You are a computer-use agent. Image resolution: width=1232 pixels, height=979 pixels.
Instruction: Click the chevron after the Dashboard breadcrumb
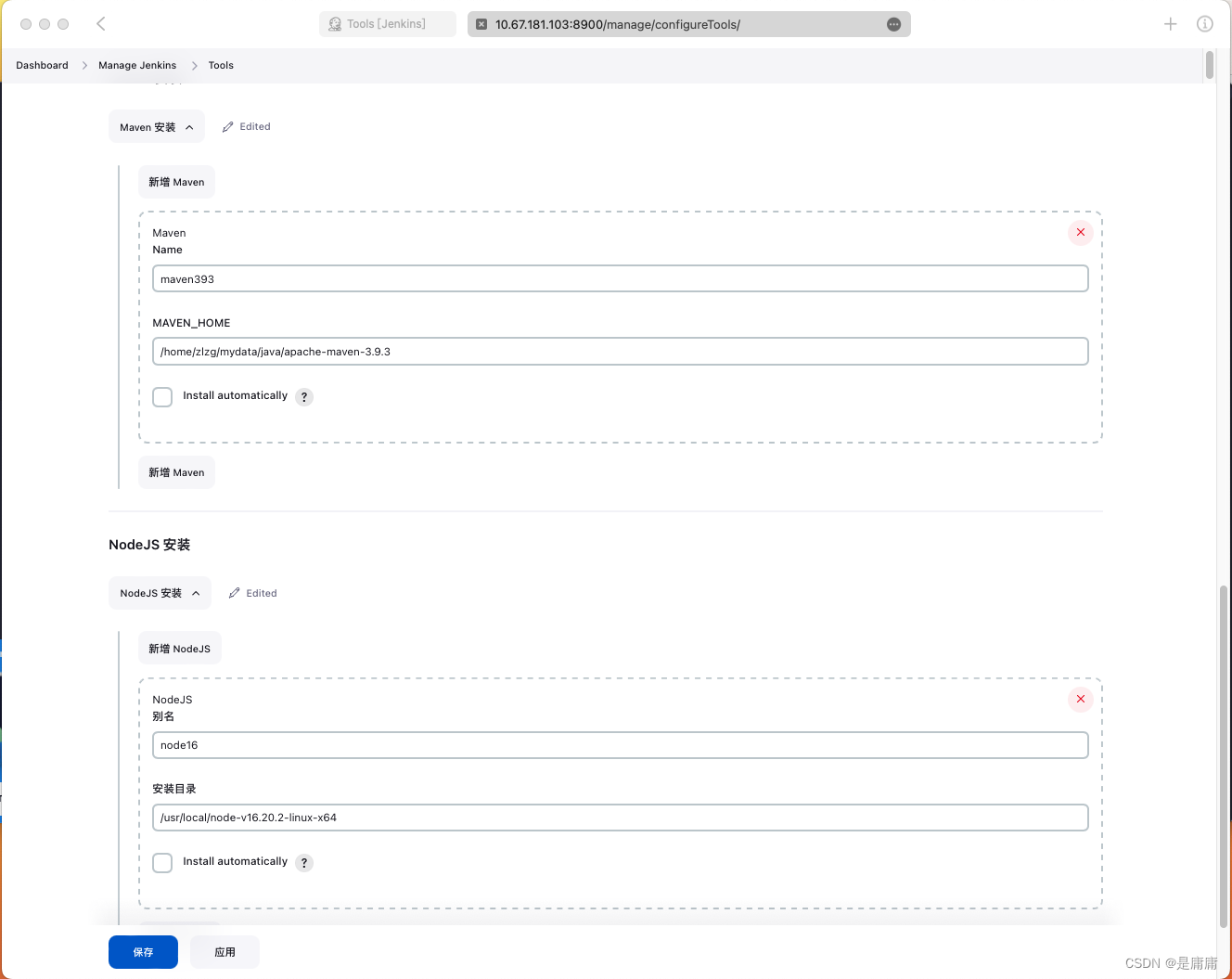[84, 65]
